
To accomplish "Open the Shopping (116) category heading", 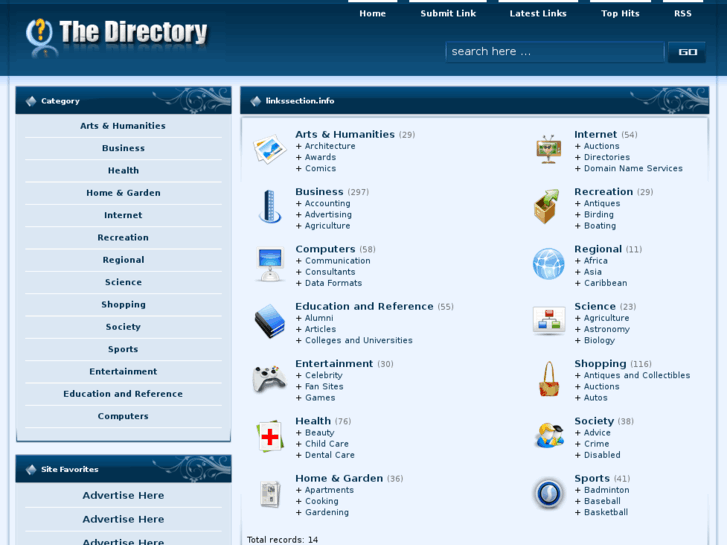I will pos(600,364).
